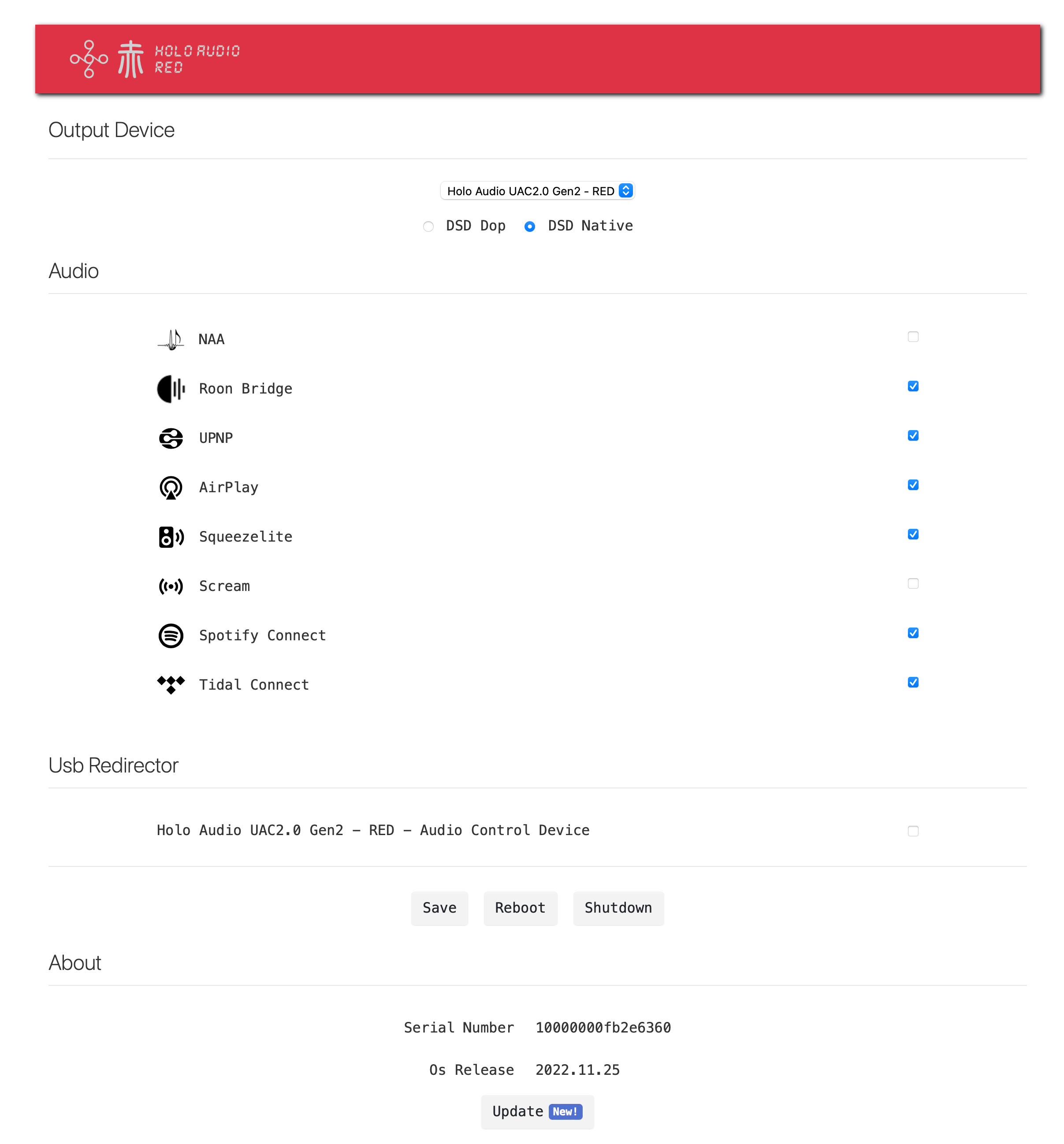1064x1144 pixels.
Task: Click the Squeezelite label
Action: click(x=245, y=537)
